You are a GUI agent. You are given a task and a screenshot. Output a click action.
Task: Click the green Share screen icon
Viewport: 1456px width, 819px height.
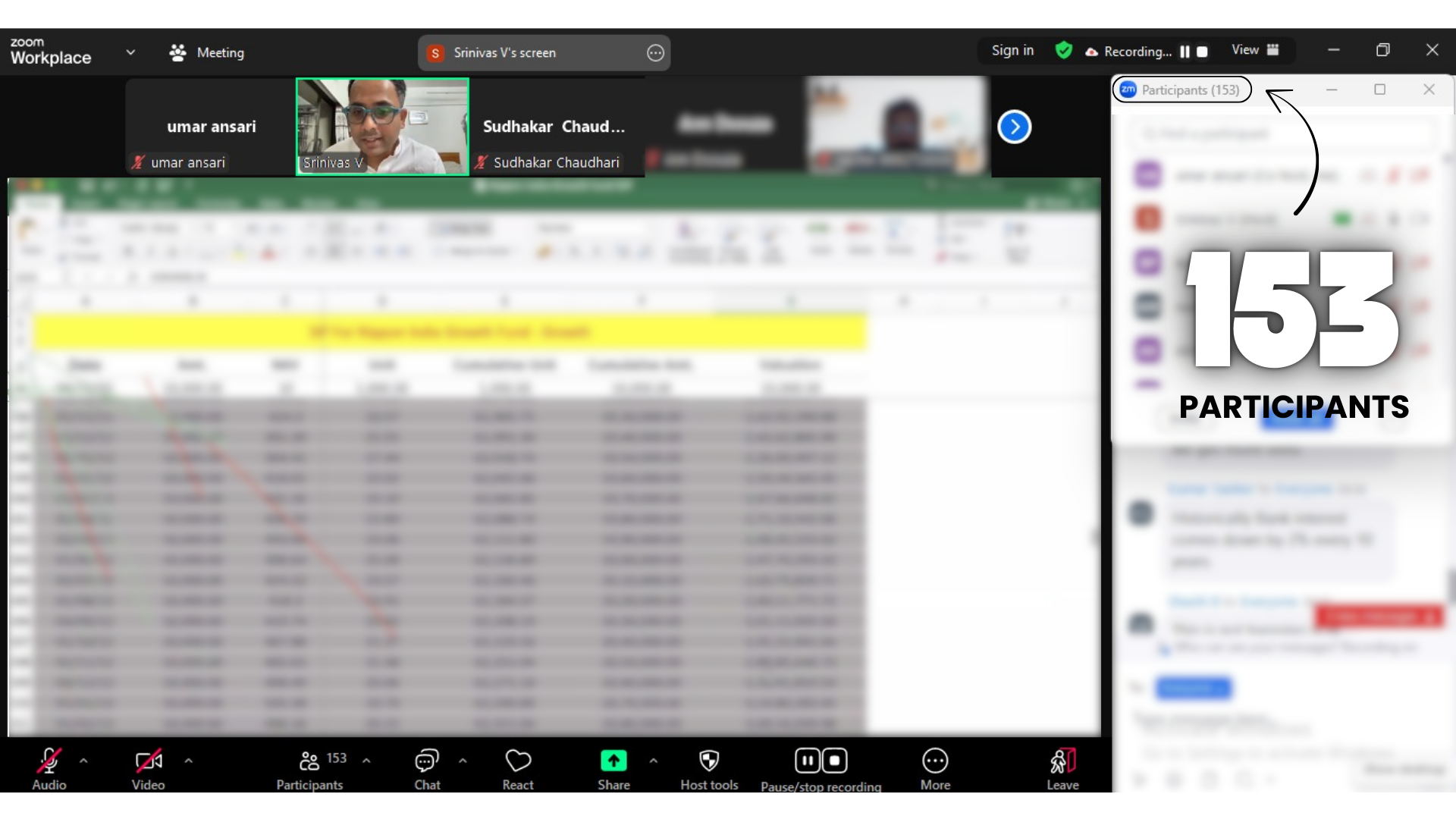(613, 761)
